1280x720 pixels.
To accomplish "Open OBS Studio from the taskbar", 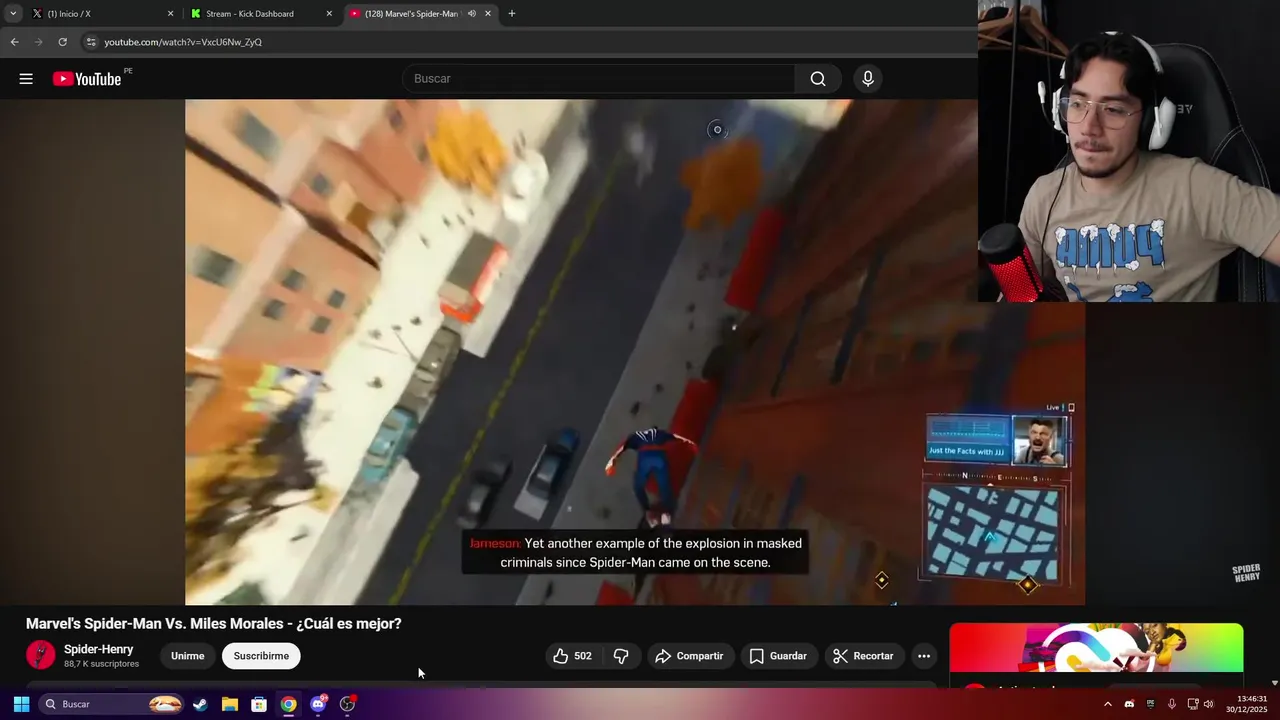I will pos(347,704).
